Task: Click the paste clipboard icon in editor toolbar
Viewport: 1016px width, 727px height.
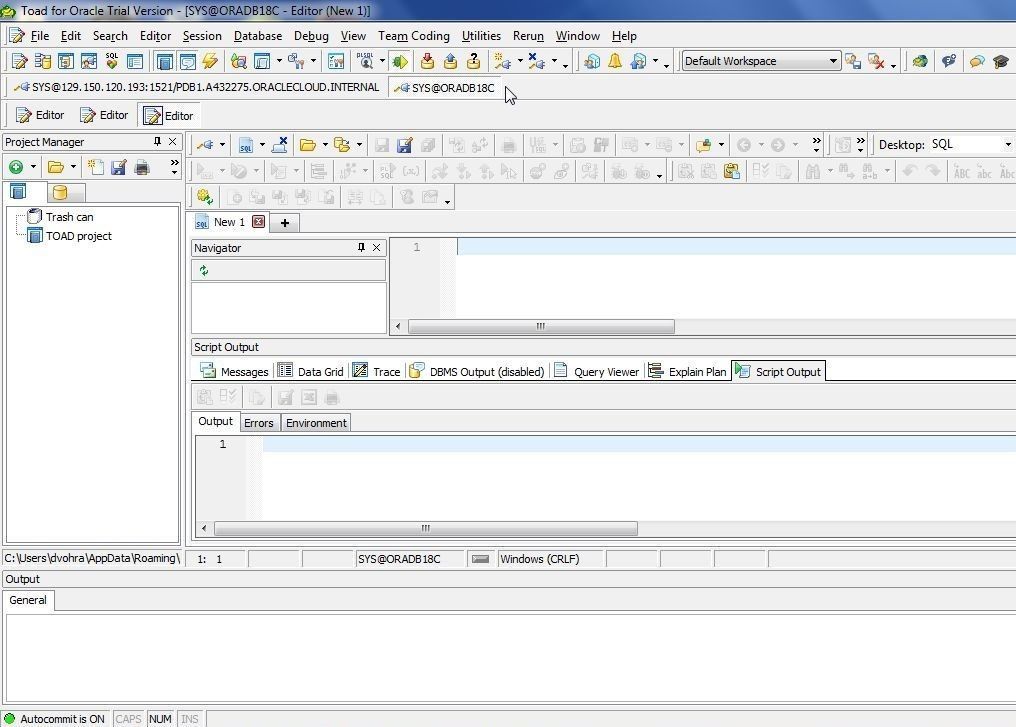Action: 732,171
